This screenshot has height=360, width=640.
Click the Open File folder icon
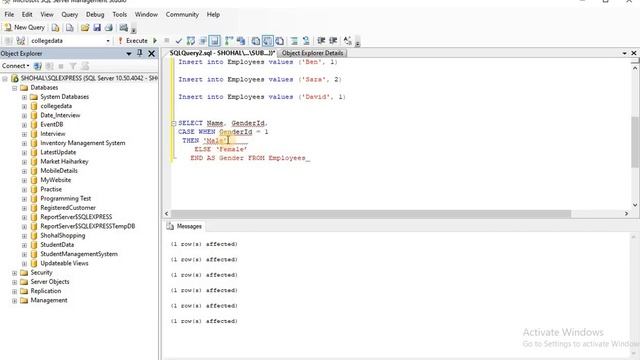[85, 28]
